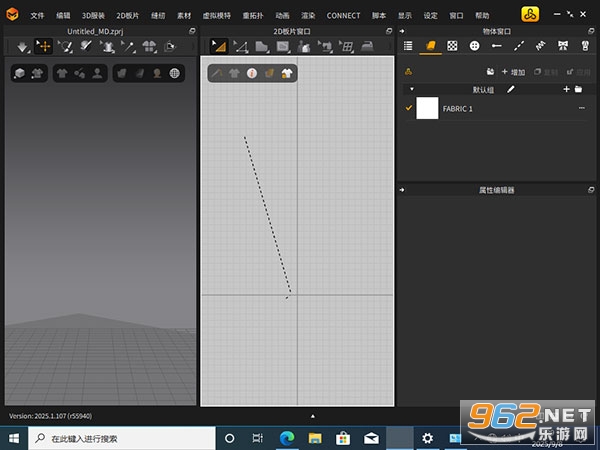The height and width of the screenshot is (450, 600).
Task: Open the checkered Graphic tab in Object window
Action: click(452, 46)
